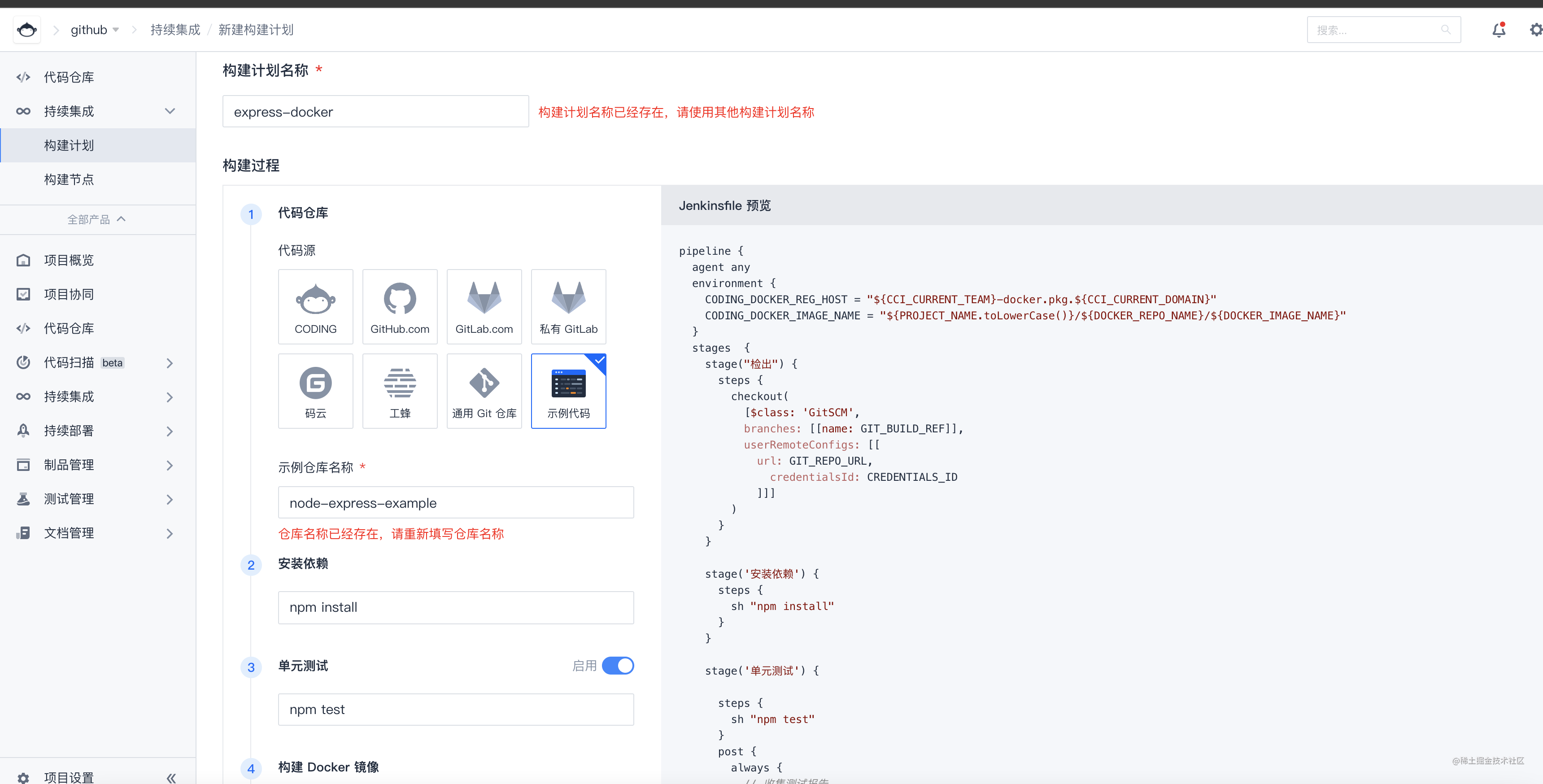1543x784 pixels.
Task: Collapse the 全部产品 section
Action: [97, 220]
